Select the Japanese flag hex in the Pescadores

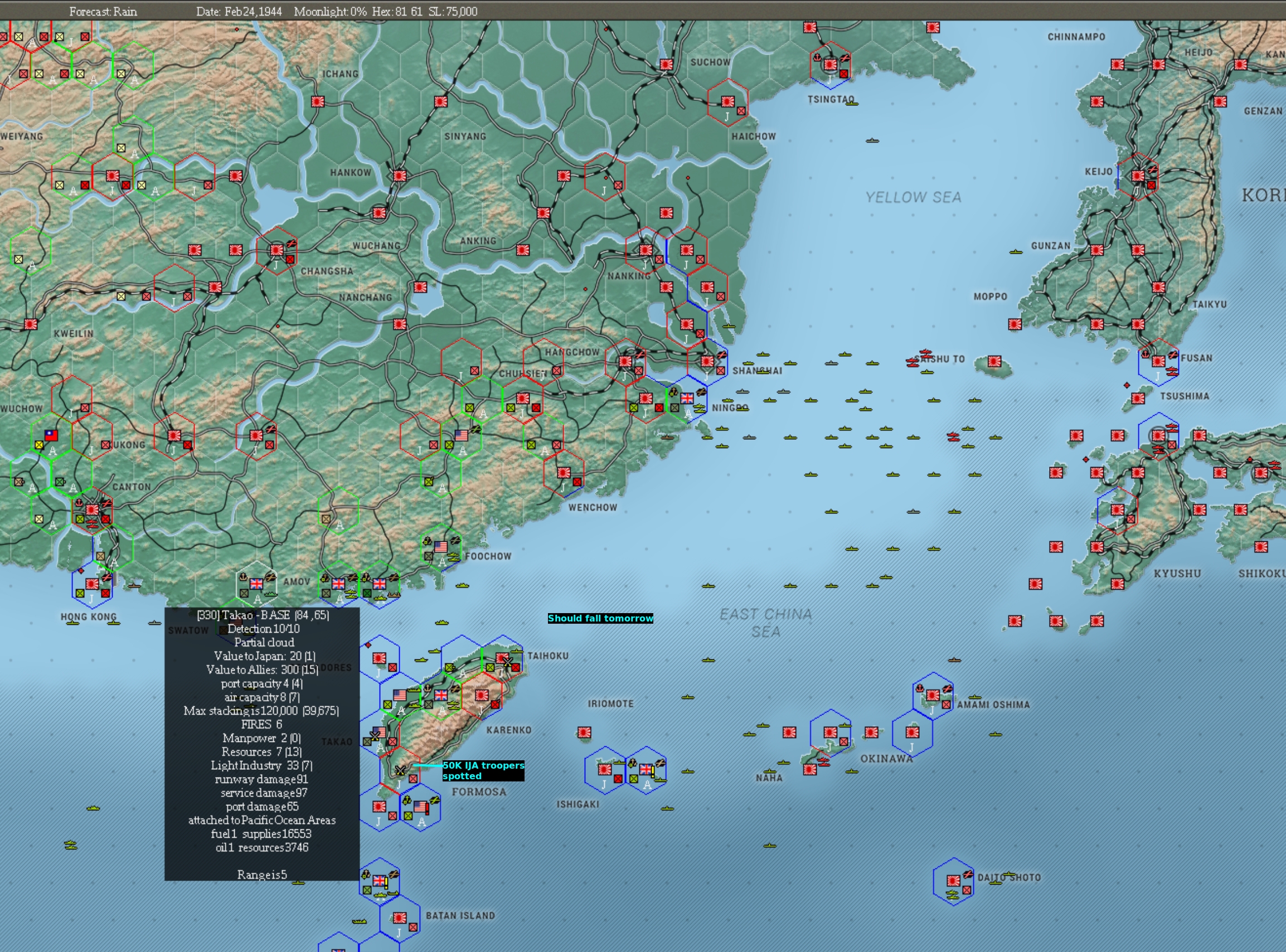click(x=379, y=658)
